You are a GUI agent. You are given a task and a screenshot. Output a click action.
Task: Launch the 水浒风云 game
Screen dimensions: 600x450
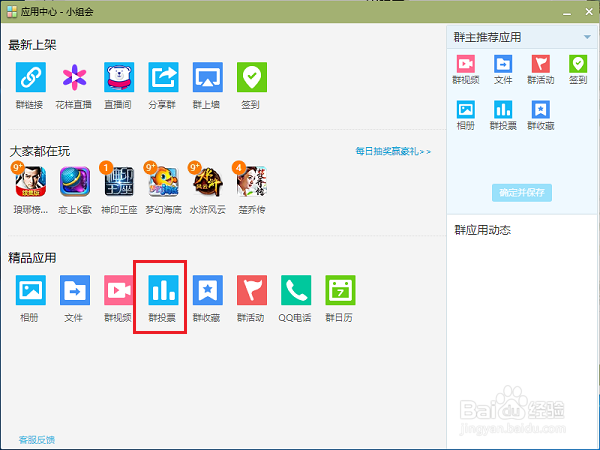208,181
